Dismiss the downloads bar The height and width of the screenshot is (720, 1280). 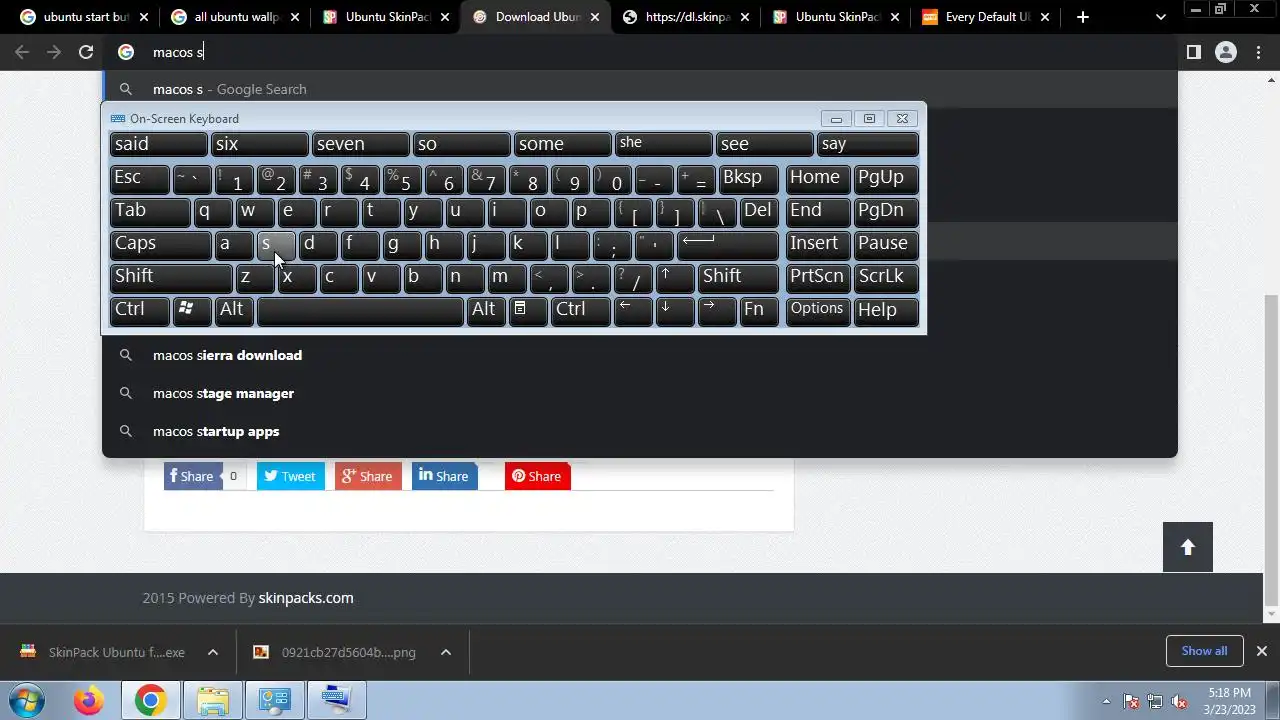(1262, 651)
